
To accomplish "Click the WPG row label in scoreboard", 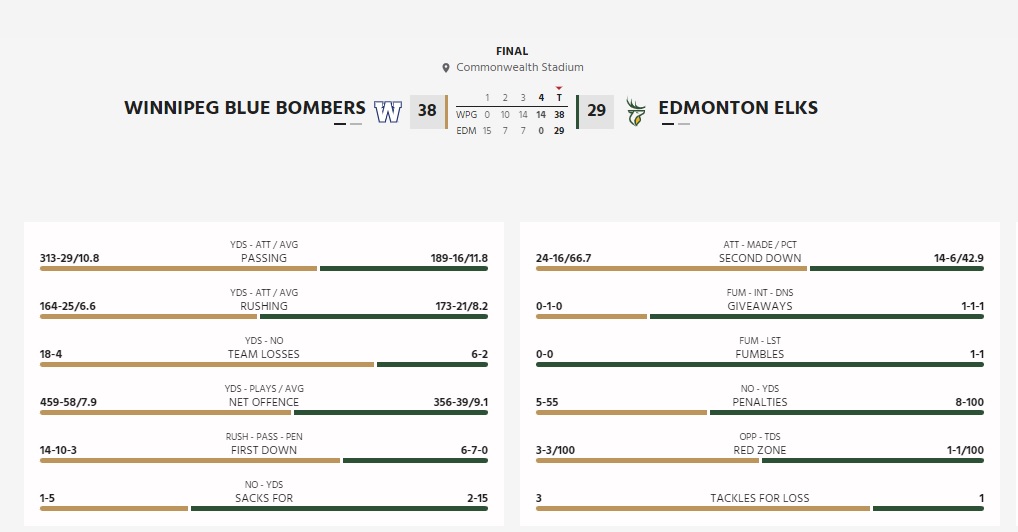I will (x=466, y=114).
